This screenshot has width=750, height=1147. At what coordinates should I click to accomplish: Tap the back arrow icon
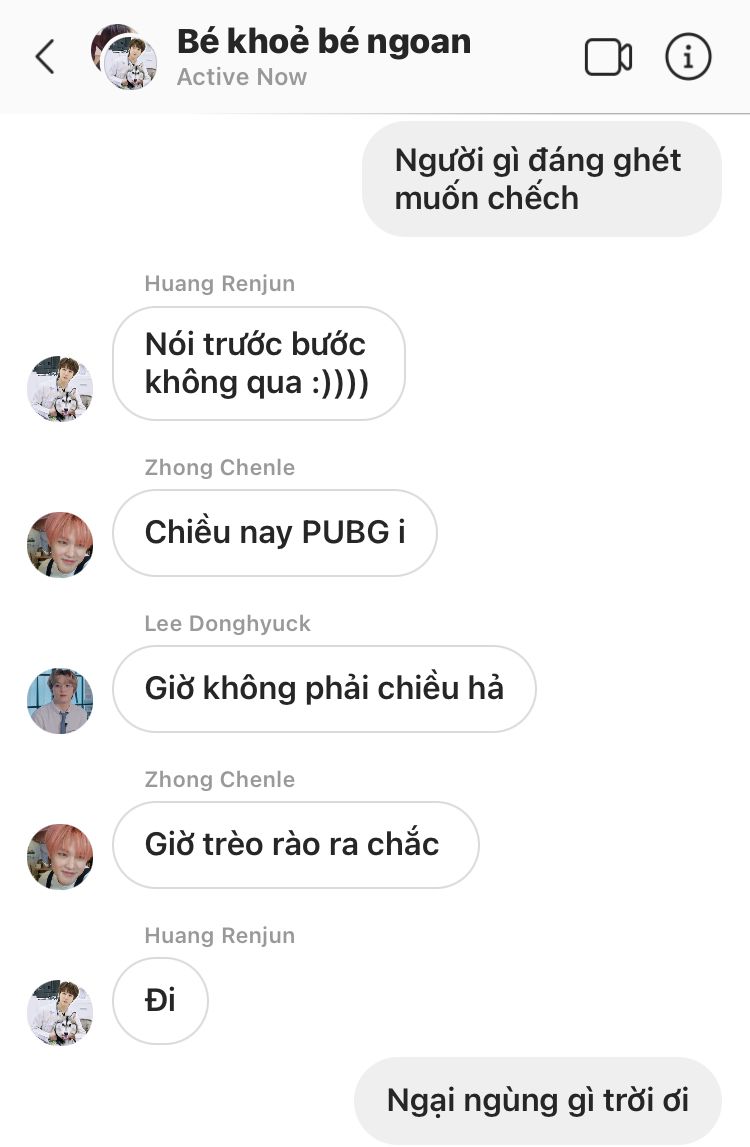pyautogui.click(x=45, y=57)
